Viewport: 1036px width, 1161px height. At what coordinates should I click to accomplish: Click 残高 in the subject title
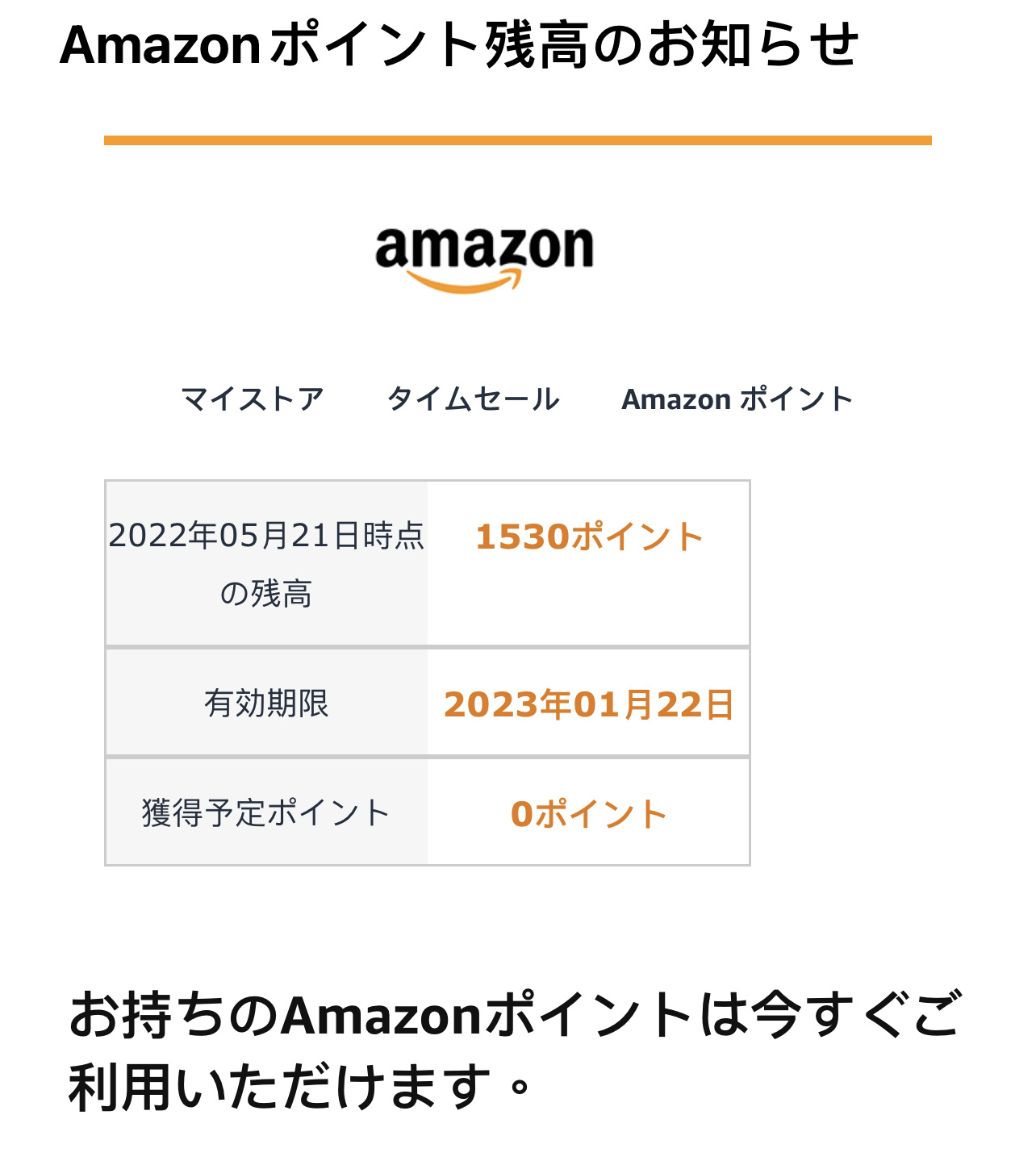tap(537, 45)
